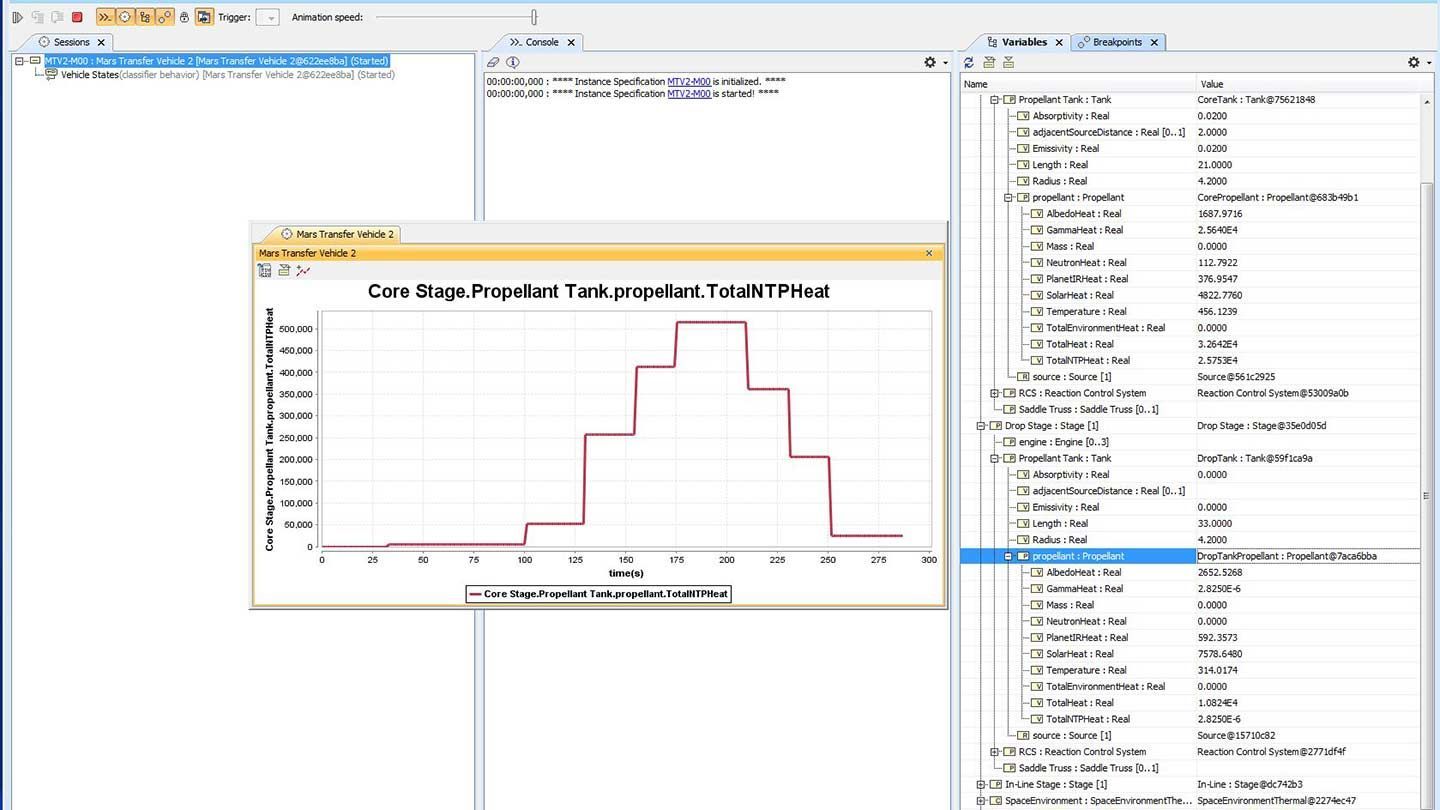
Task: Collapse Drop Stage : Stage [1] node
Action: (981, 426)
